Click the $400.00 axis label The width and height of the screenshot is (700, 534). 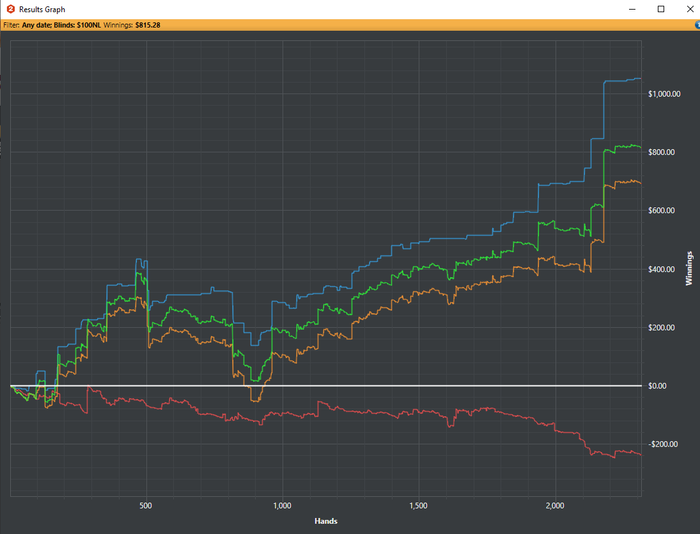(662, 269)
